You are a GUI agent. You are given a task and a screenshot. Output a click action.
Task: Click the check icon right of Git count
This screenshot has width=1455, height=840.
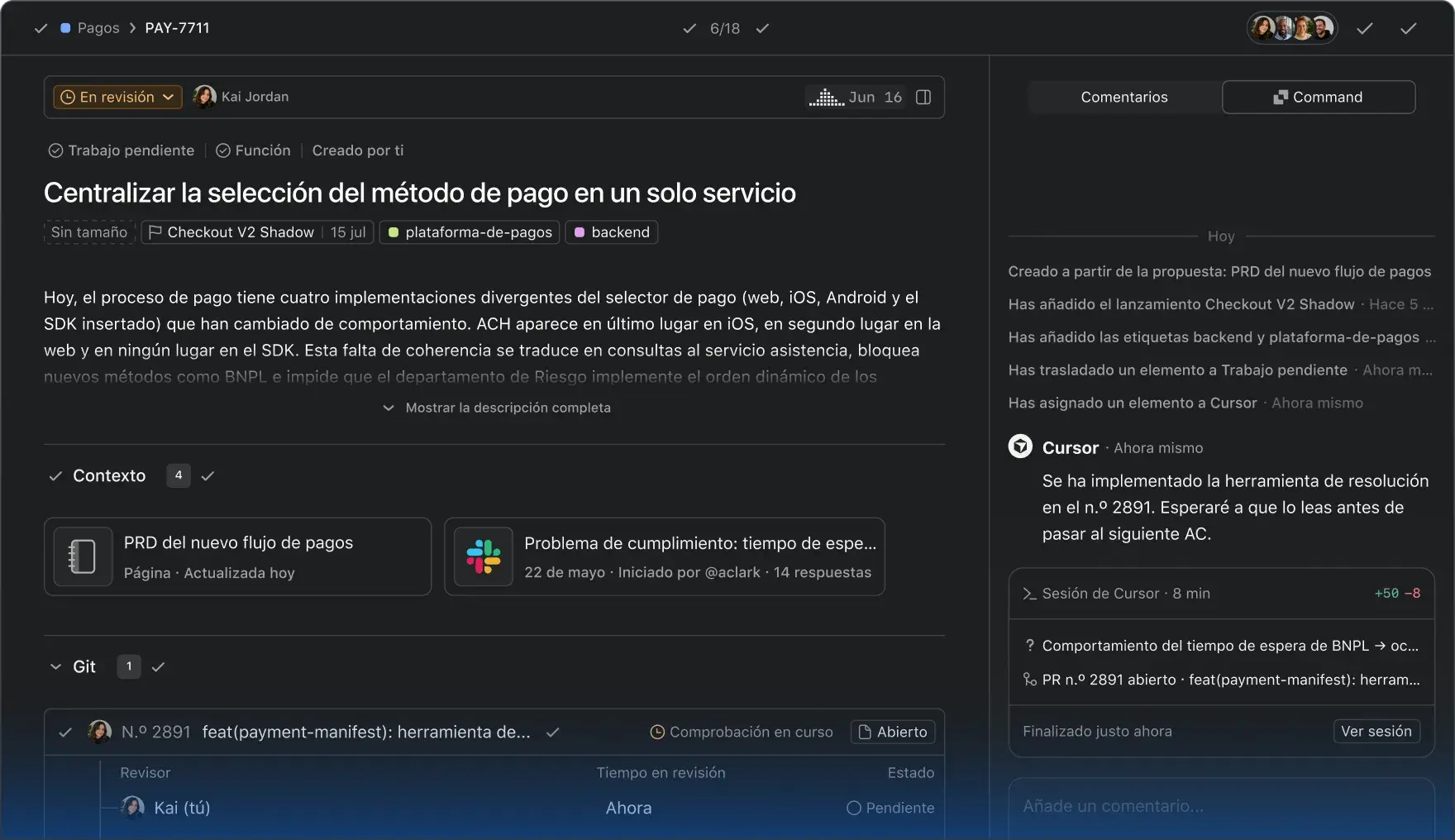click(x=158, y=666)
